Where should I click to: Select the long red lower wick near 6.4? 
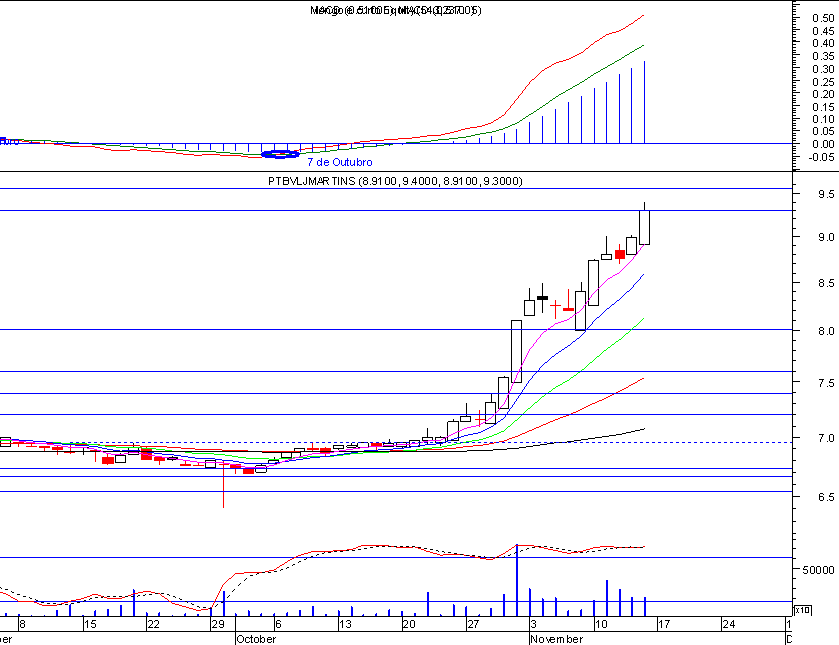pos(223,486)
